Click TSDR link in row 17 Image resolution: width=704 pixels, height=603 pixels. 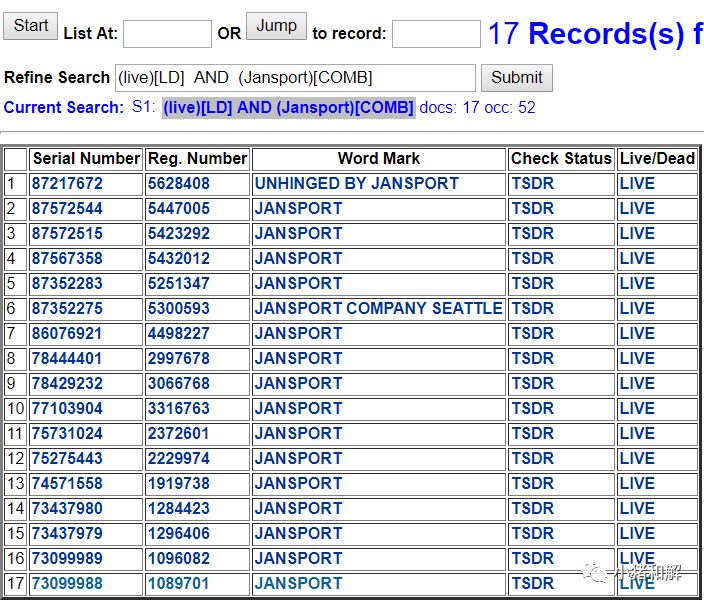pyautogui.click(x=533, y=584)
